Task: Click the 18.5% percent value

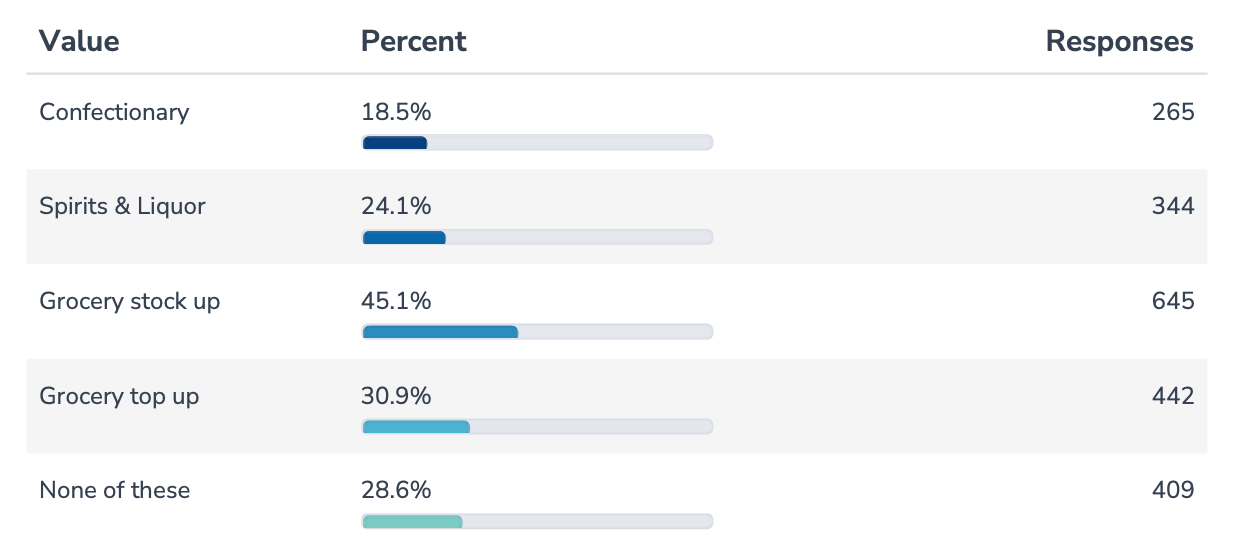Action: coord(396,112)
